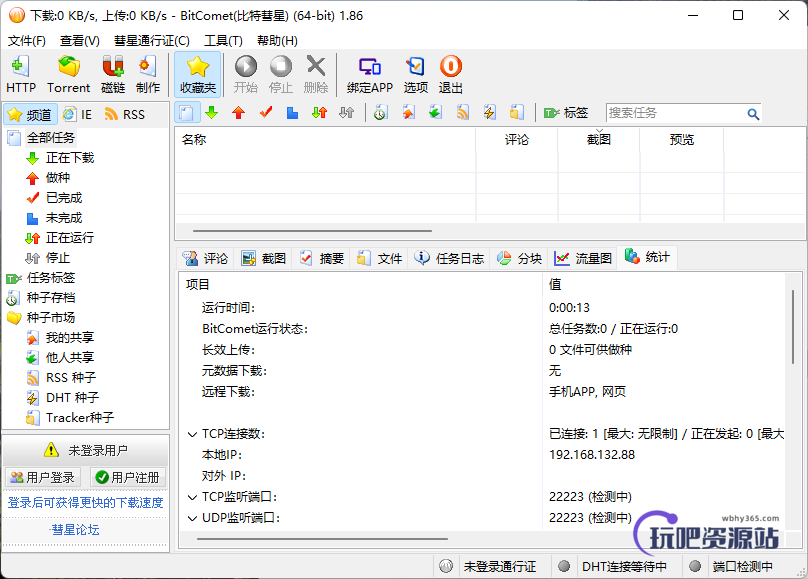The width and height of the screenshot is (808, 579).
Task: Select 我的共享 tree item
Action: (x=70, y=338)
